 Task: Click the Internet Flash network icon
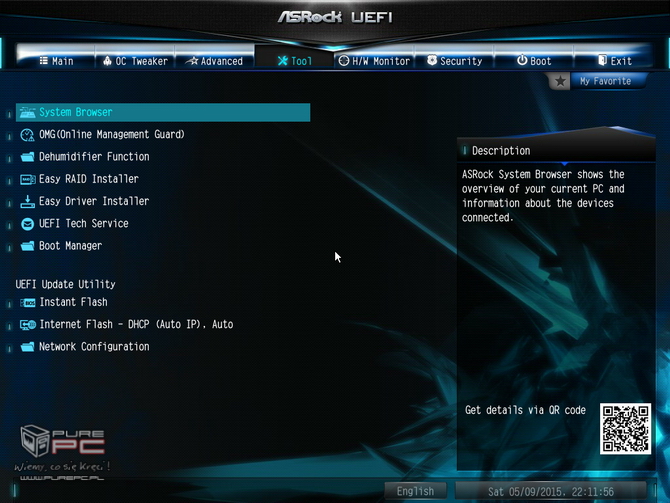[x=28, y=325]
